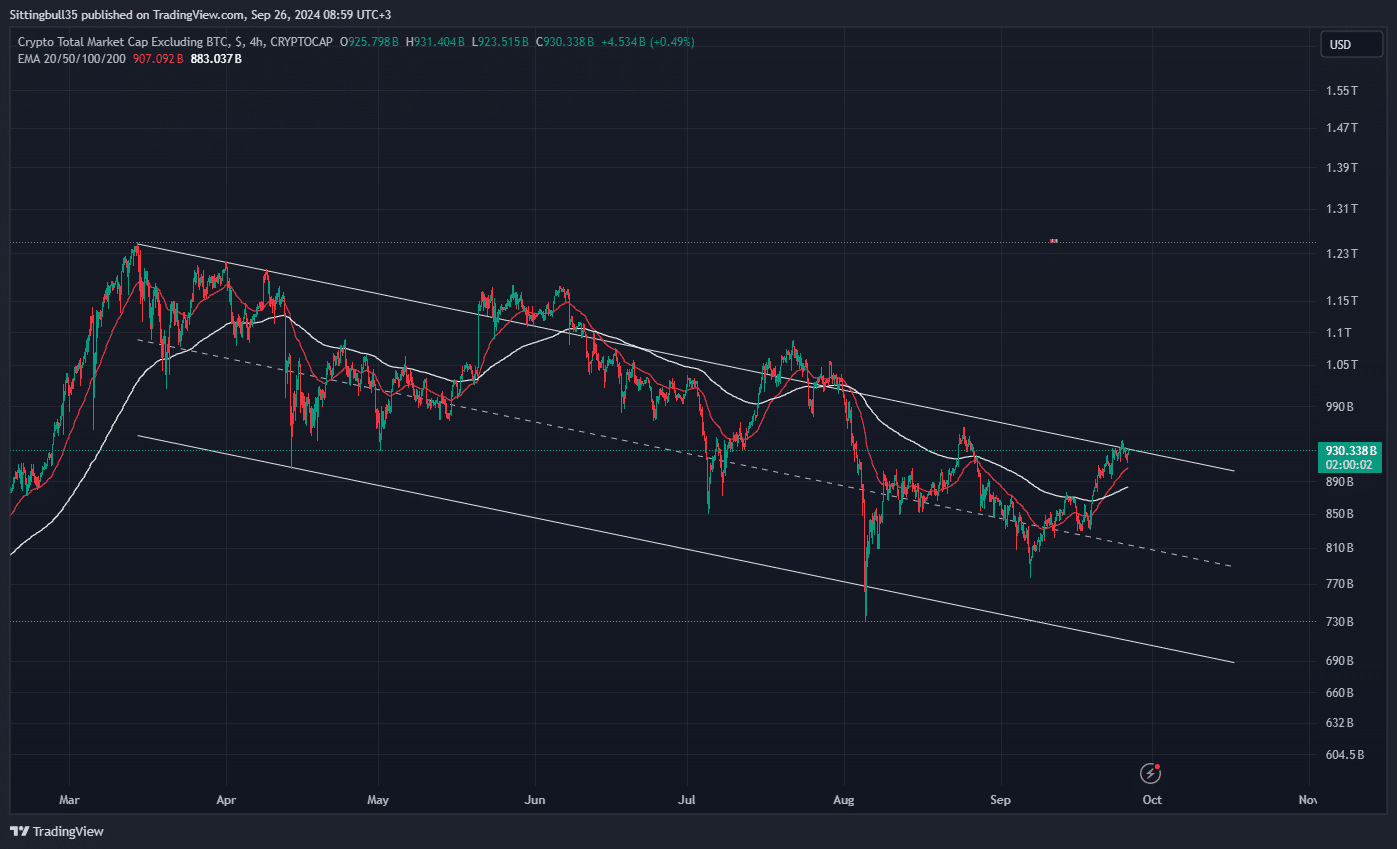Screen dimensions: 1397x849
Task: Click the 850 B price axis label
Action: click(1340, 514)
